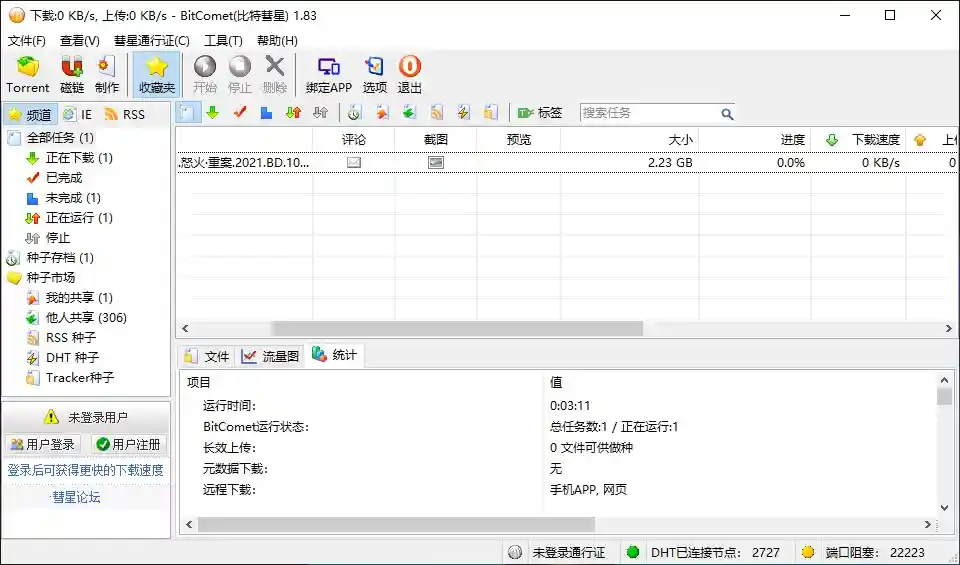Switch to the 统计 detail tab
Screen dimensions: 960x565
(334, 355)
